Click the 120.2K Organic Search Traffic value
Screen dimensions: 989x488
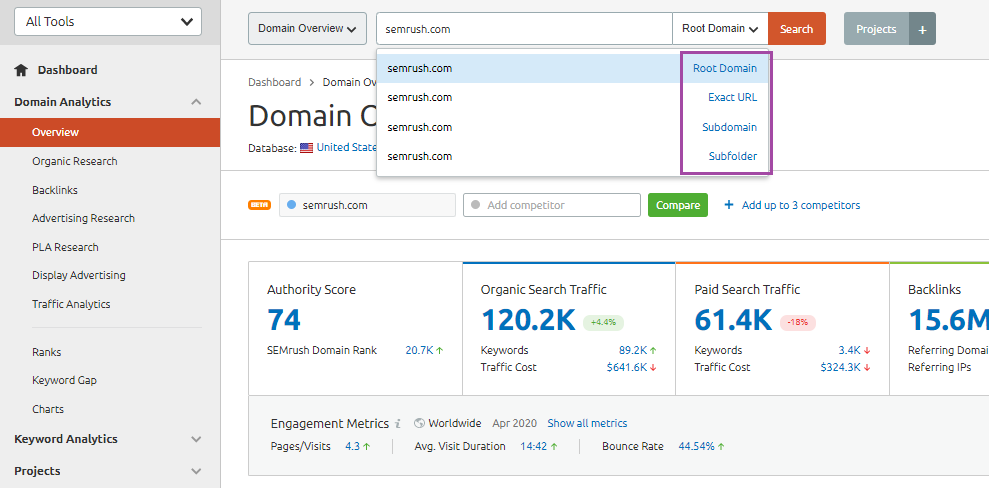529,320
